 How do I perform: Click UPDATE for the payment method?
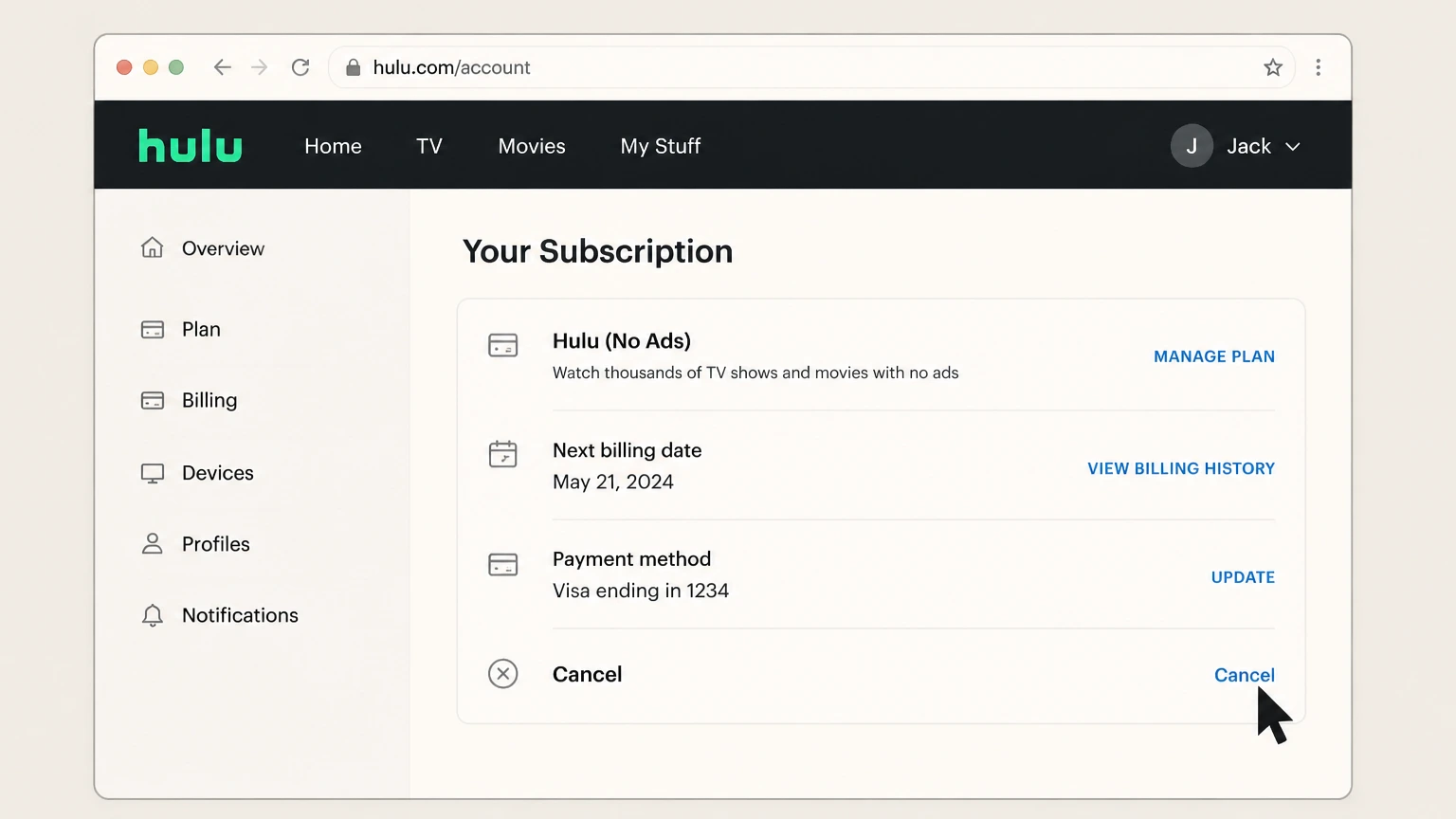pyautogui.click(x=1243, y=577)
